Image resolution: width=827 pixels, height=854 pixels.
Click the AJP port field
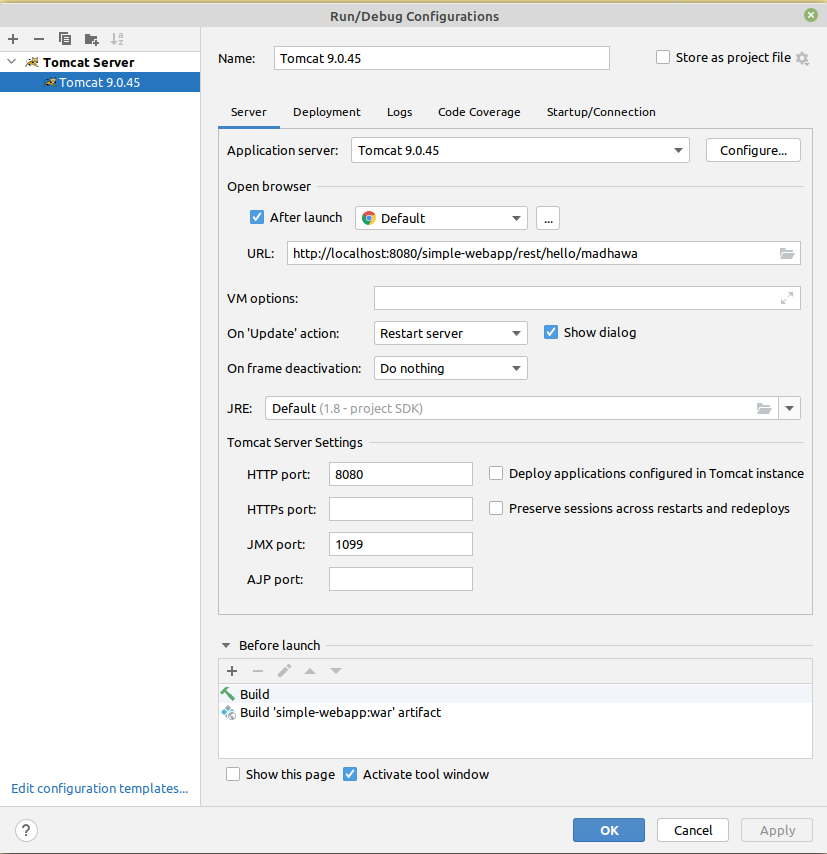(401, 579)
